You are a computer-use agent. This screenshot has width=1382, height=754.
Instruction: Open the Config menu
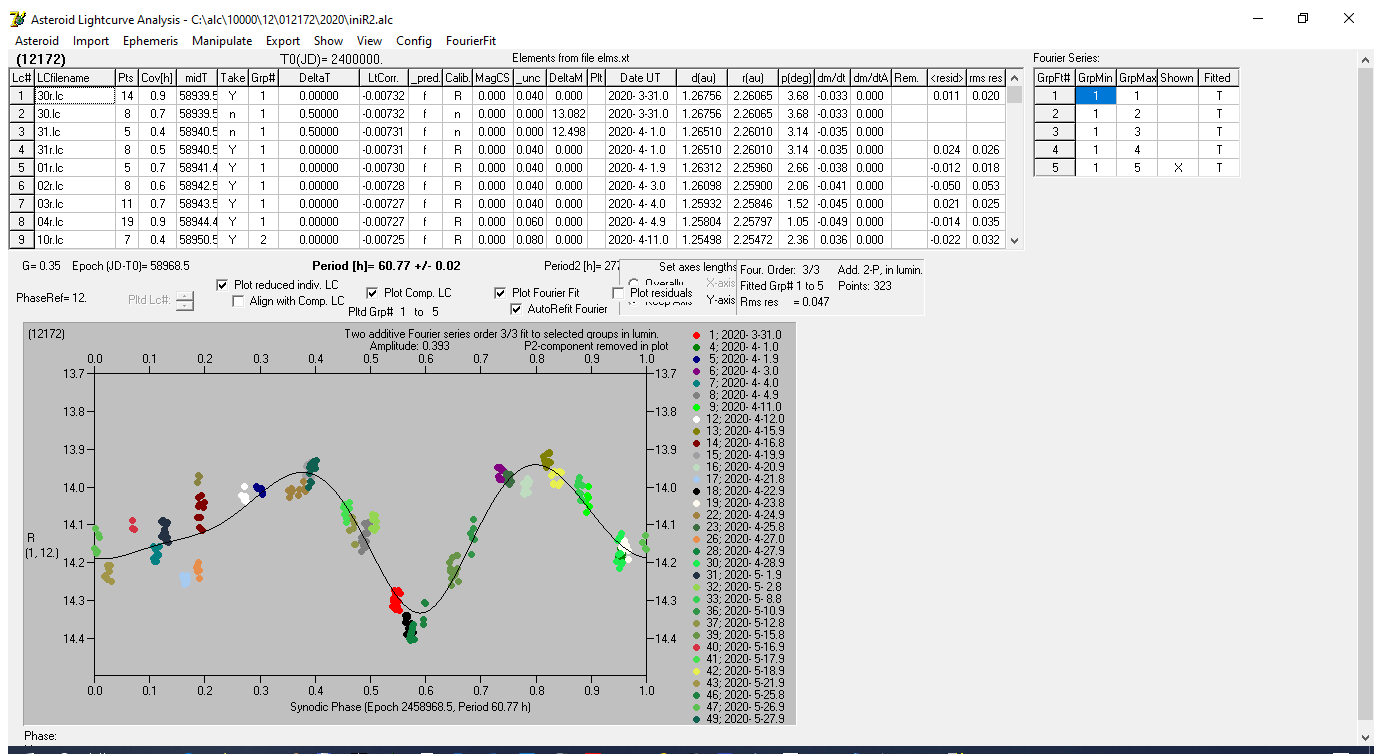point(414,41)
